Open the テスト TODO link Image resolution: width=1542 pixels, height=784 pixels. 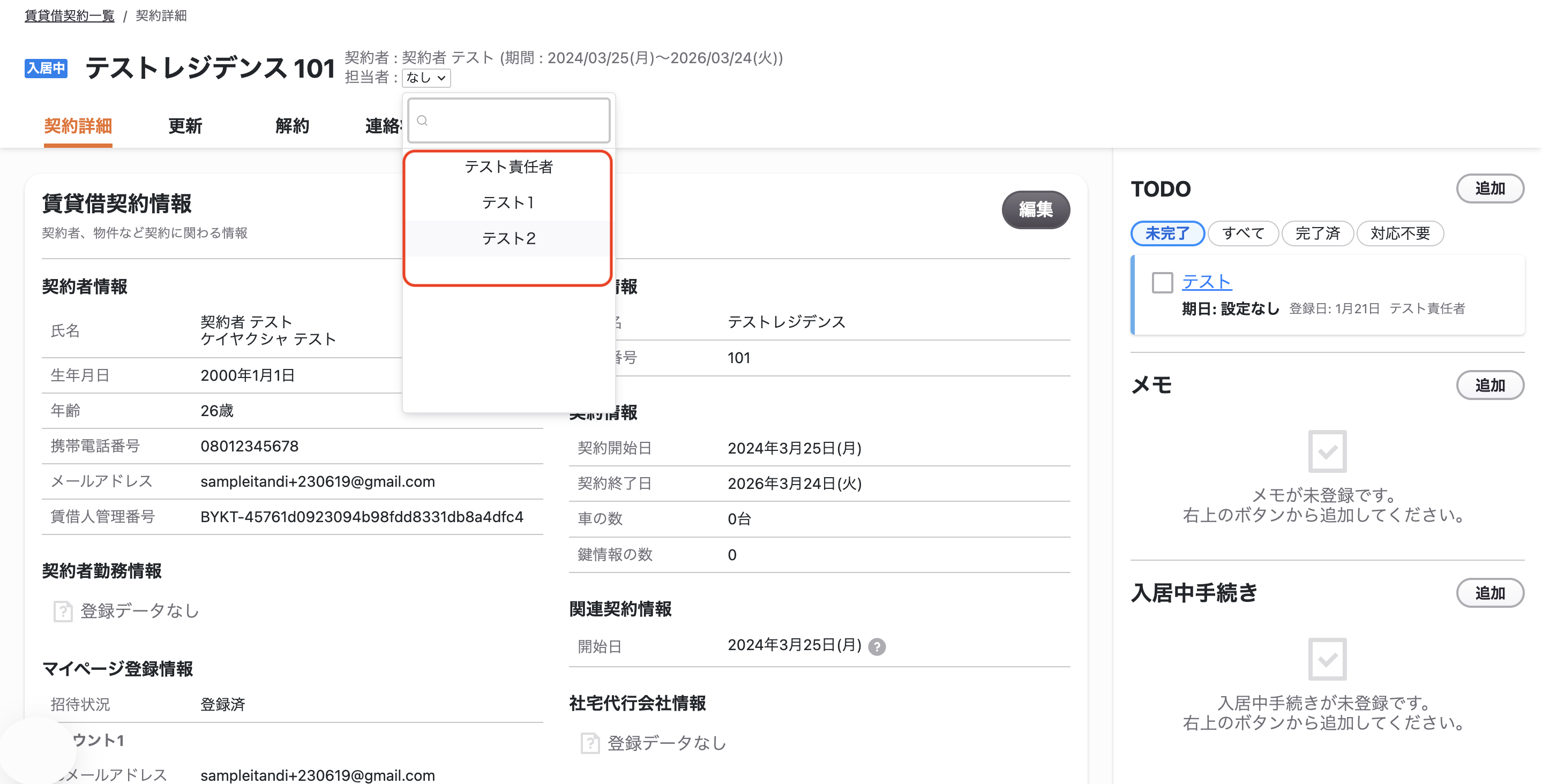click(1206, 282)
